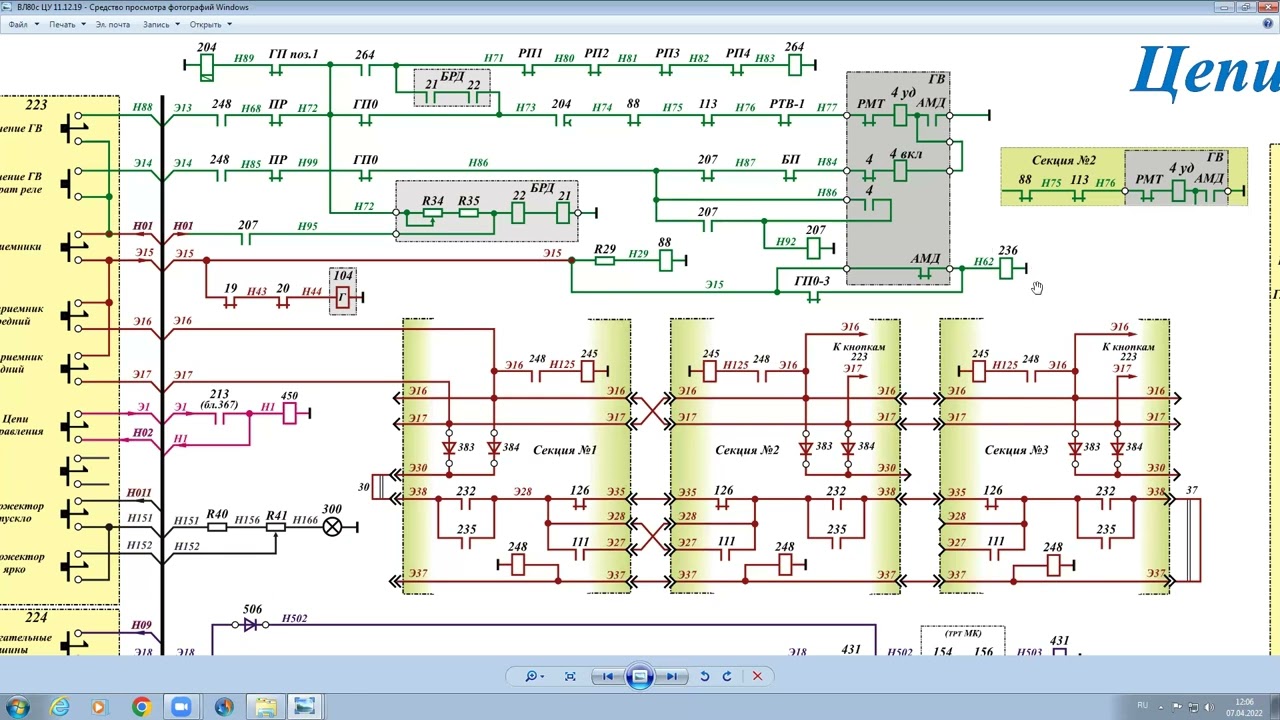Click the 'ГП0-3' label

coord(812,281)
